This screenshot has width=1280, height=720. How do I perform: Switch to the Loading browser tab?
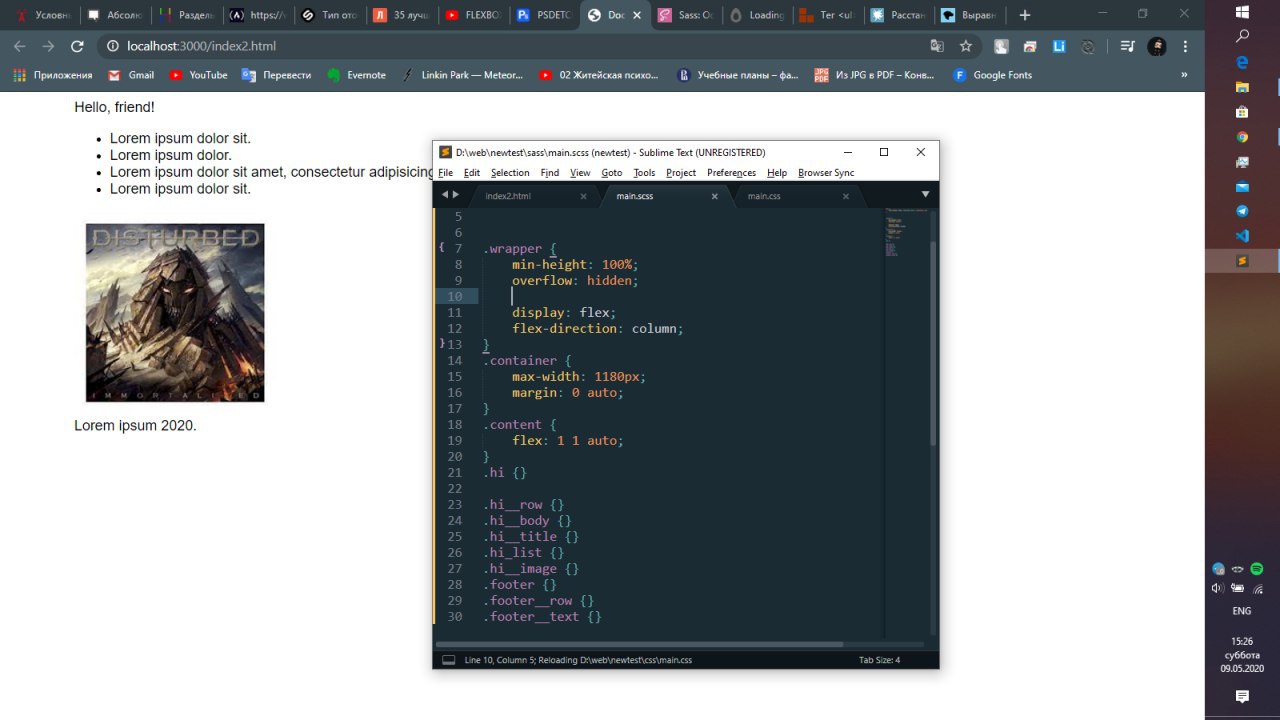click(x=756, y=15)
